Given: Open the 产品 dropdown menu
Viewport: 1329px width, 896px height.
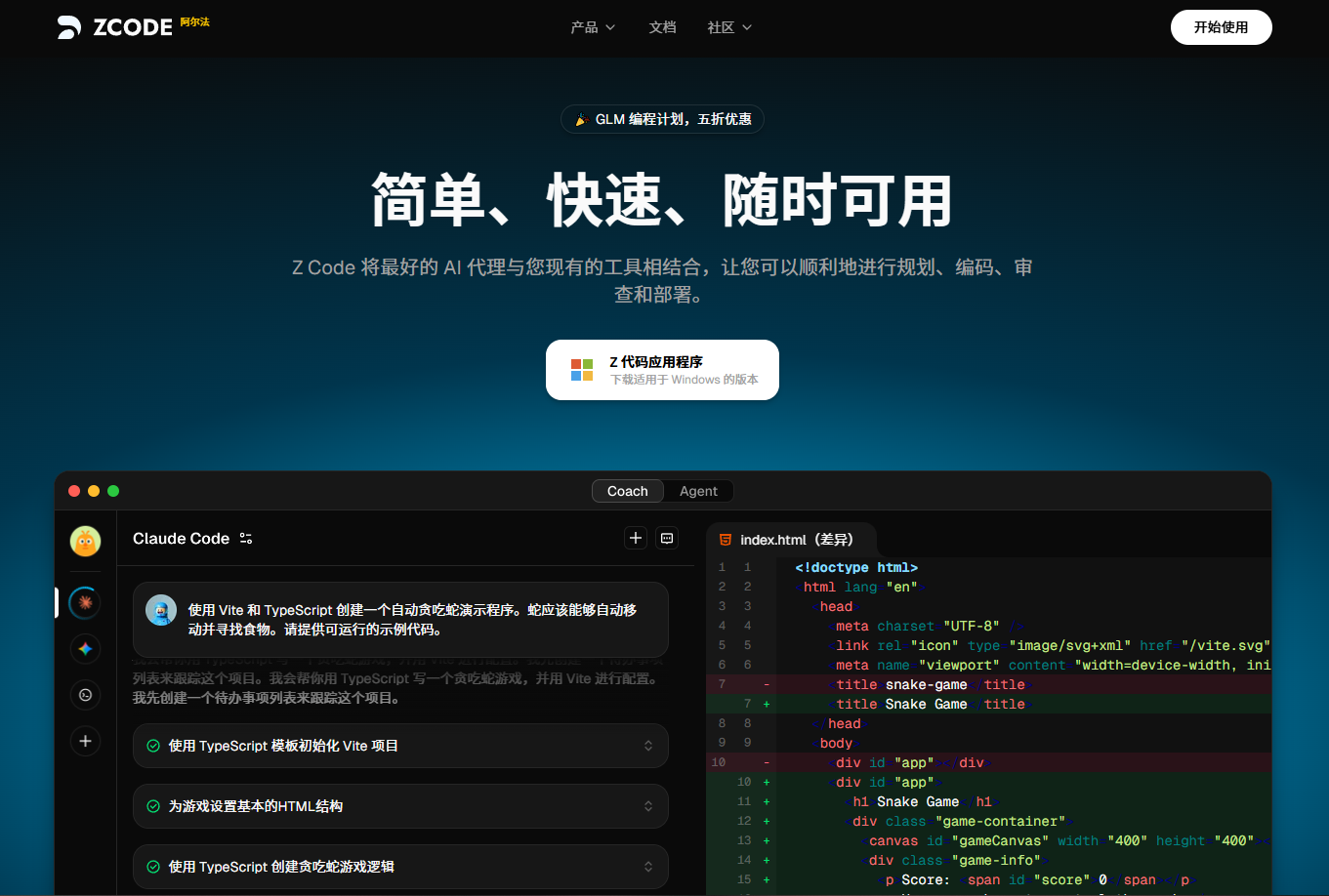Looking at the screenshot, I should tap(593, 27).
